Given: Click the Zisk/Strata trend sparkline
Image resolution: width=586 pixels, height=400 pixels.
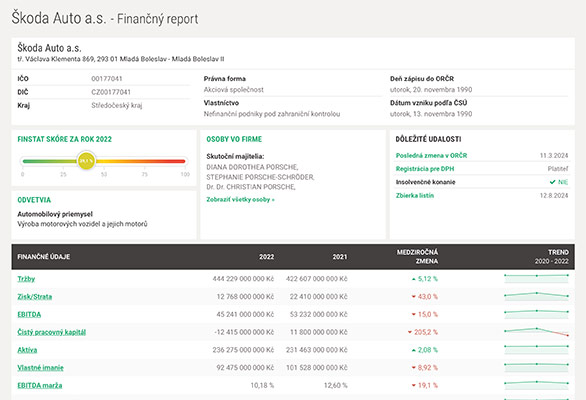Looking at the screenshot, I should 536,296.
